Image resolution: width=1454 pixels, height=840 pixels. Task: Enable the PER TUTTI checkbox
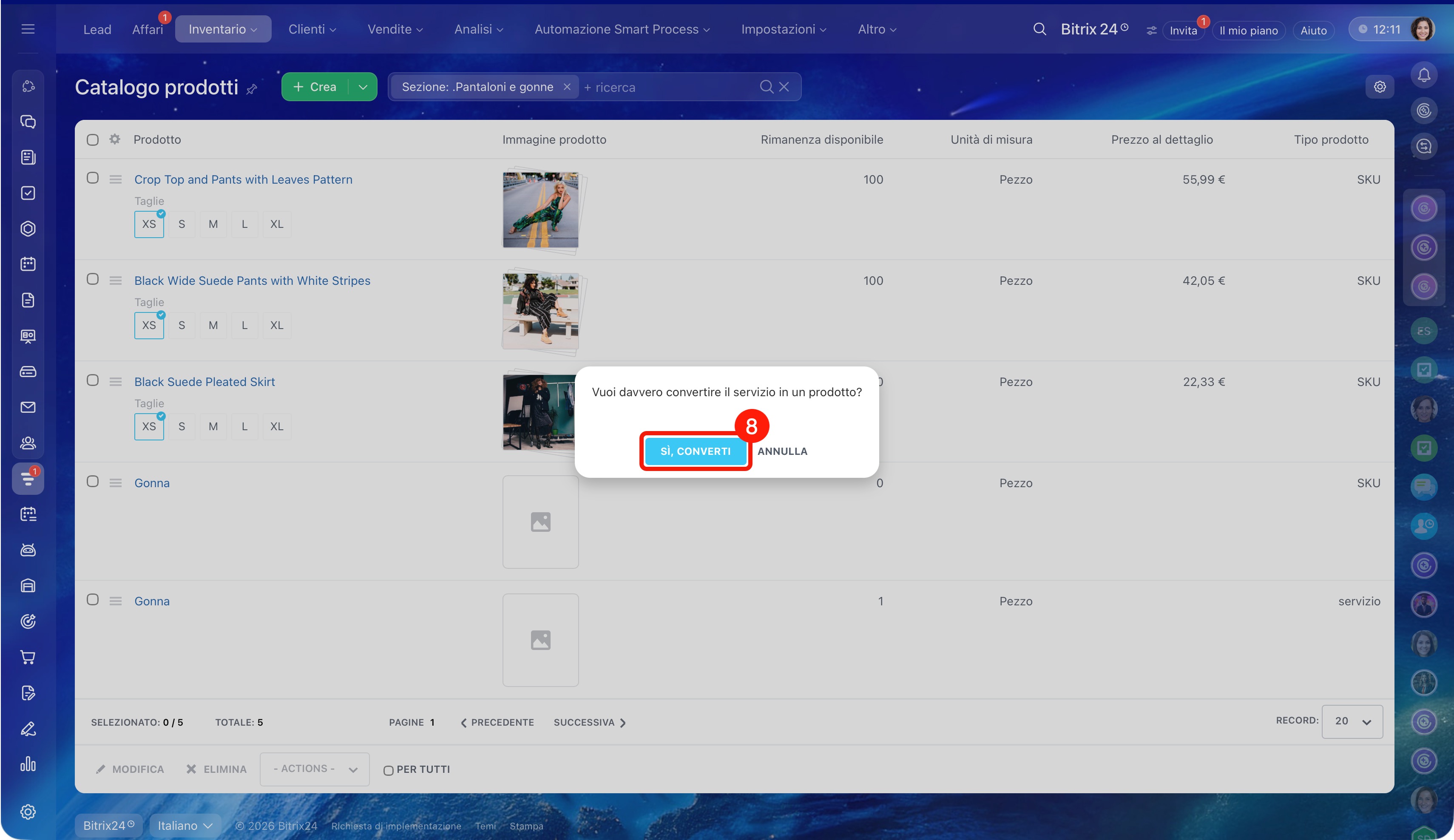(x=388, y=770)
